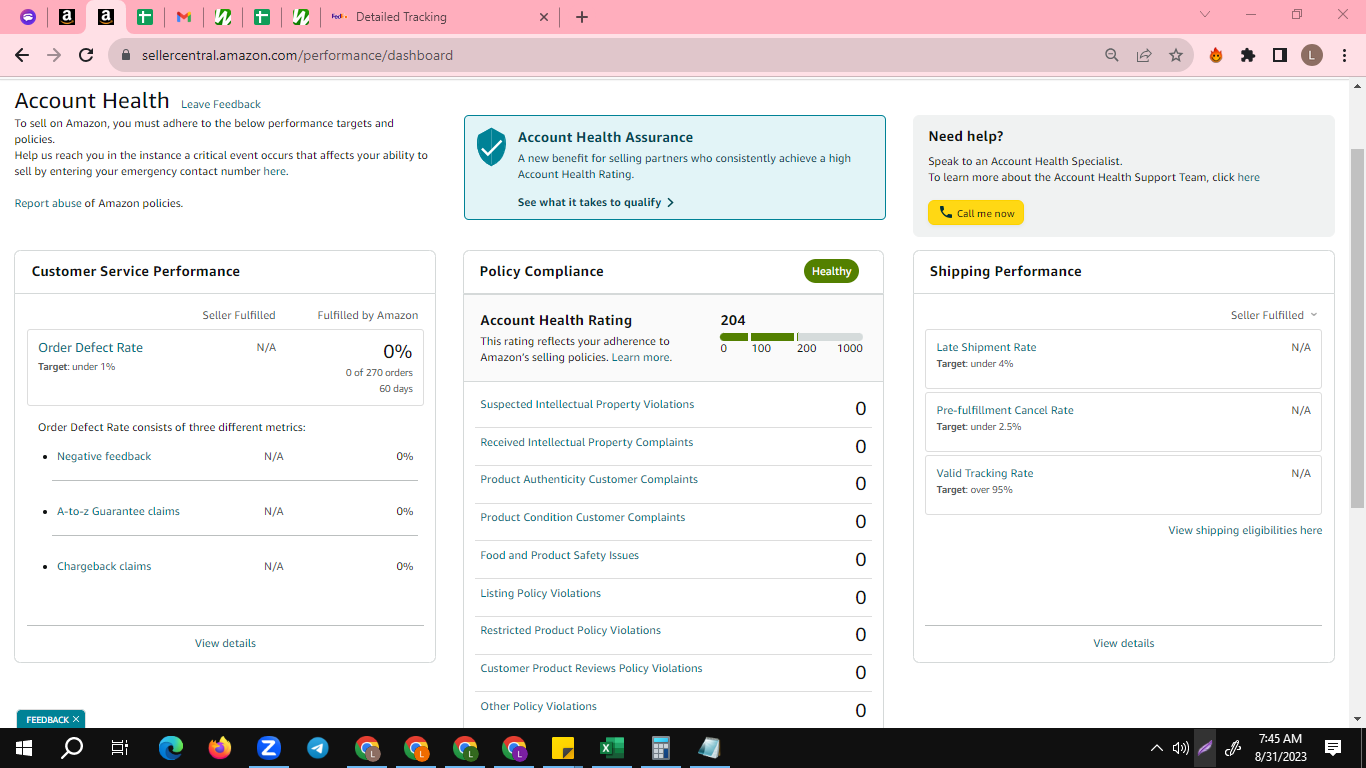
Task: Open Product Authenticity Customer Complaints
Action: click(589, 479)
